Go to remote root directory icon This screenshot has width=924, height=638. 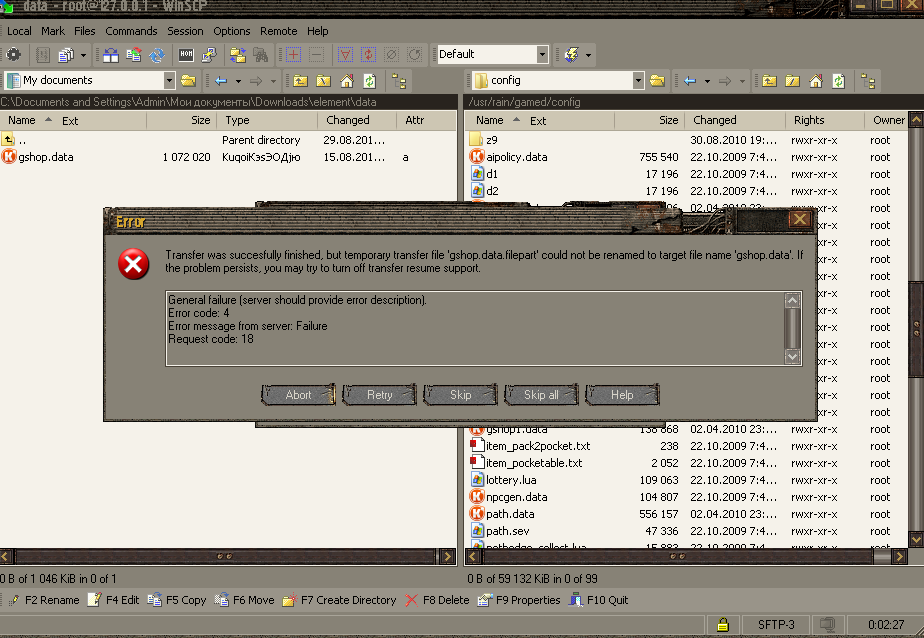(x=793, y=81)
